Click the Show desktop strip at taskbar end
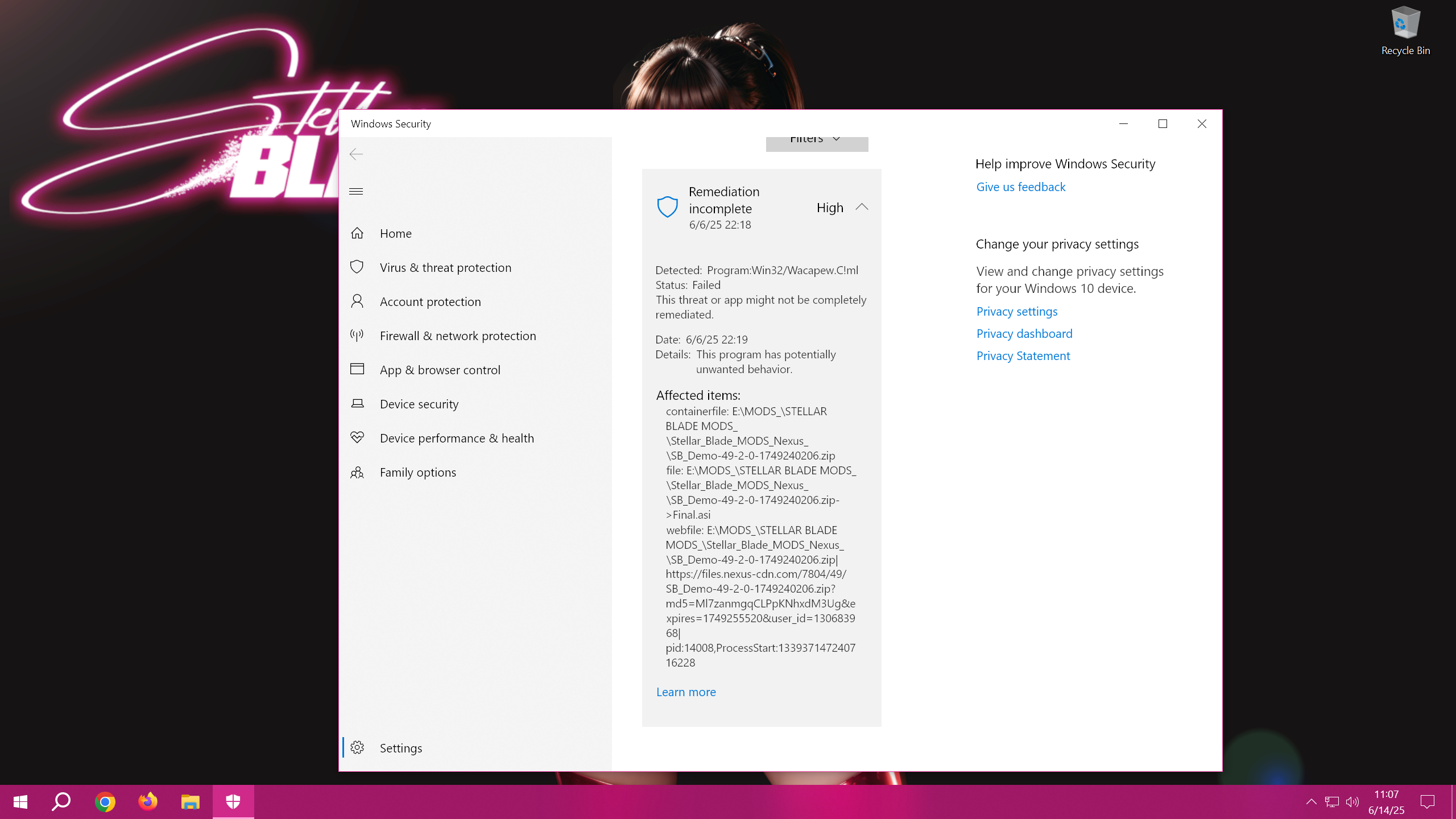 [x=1453, y=802]
